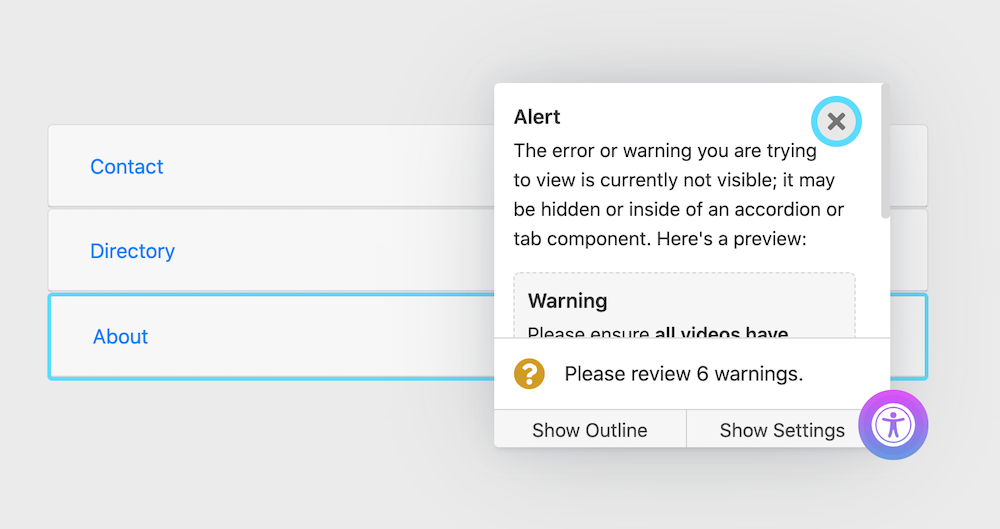Open the Contact link
The width and height of the screenshot is (1000, 529).
(126, 167)
